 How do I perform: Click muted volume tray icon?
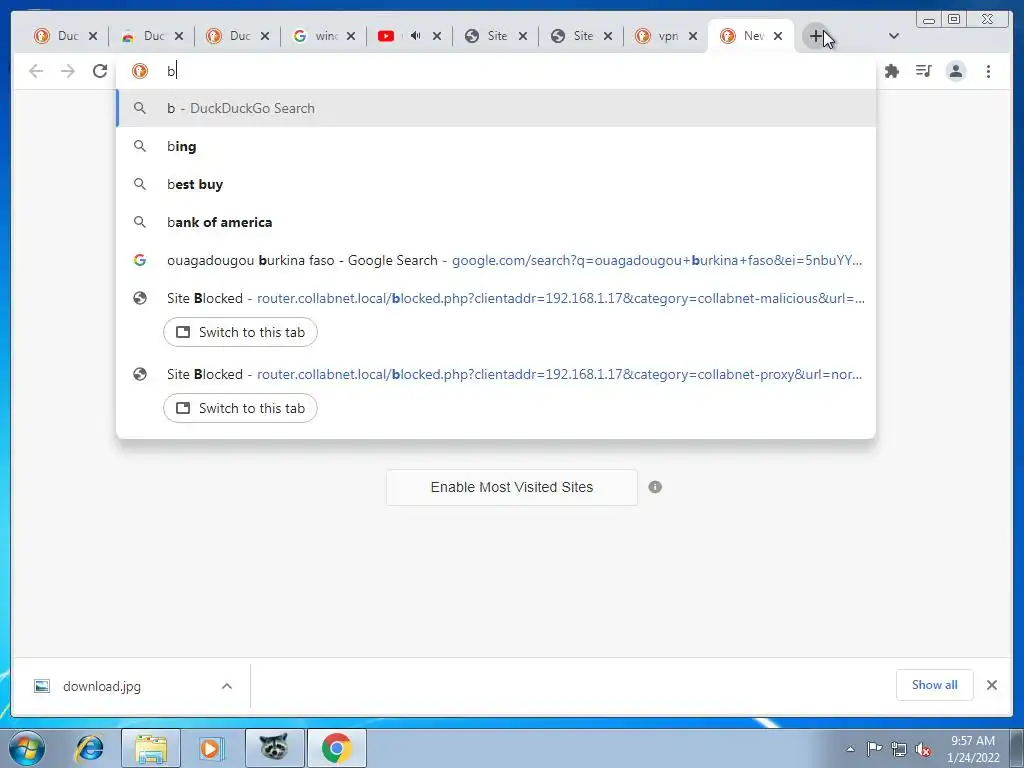pos(923,749)
